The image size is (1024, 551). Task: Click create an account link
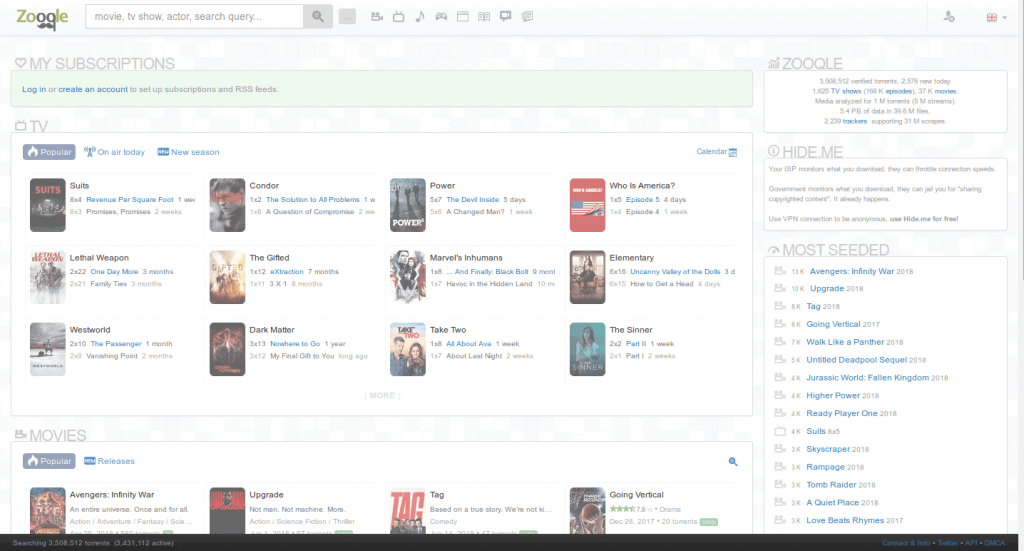tap(93, 89)
